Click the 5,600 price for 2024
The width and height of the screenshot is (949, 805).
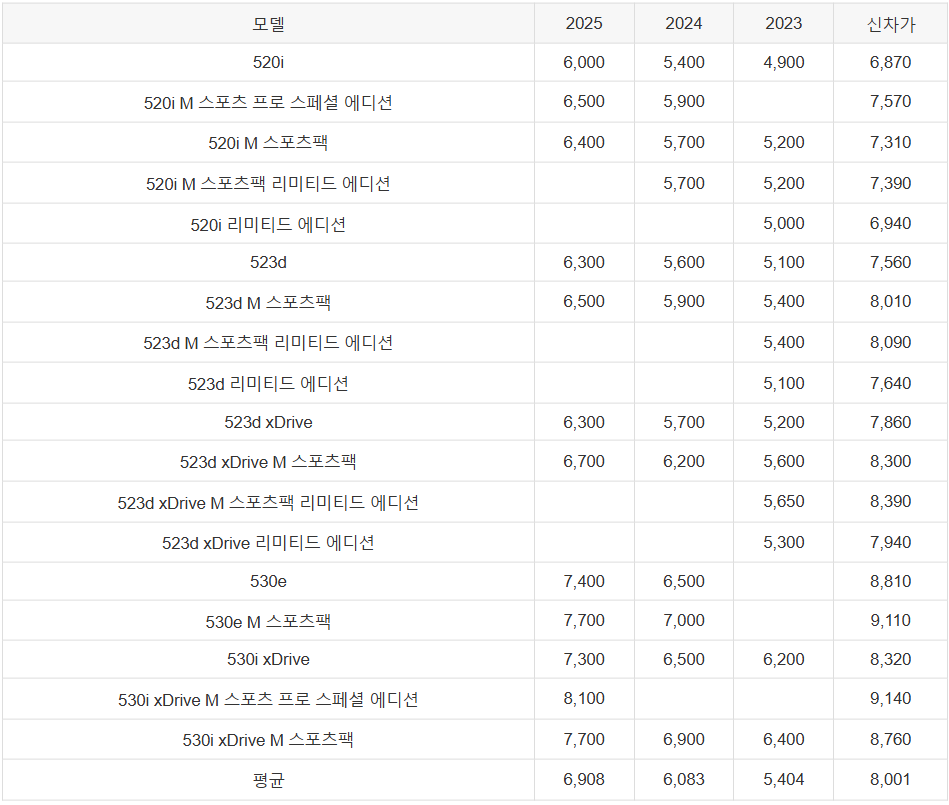(684, 263)
